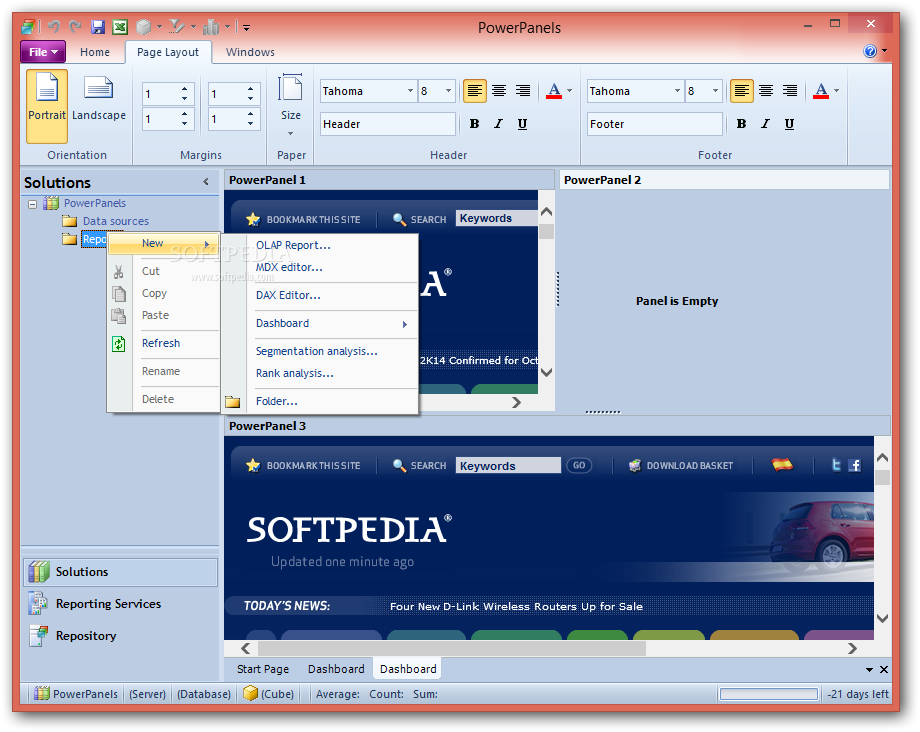The height and width of the screenshot is (732, 920).
Task: Select Portrait orientation
Action: [47, 106]
